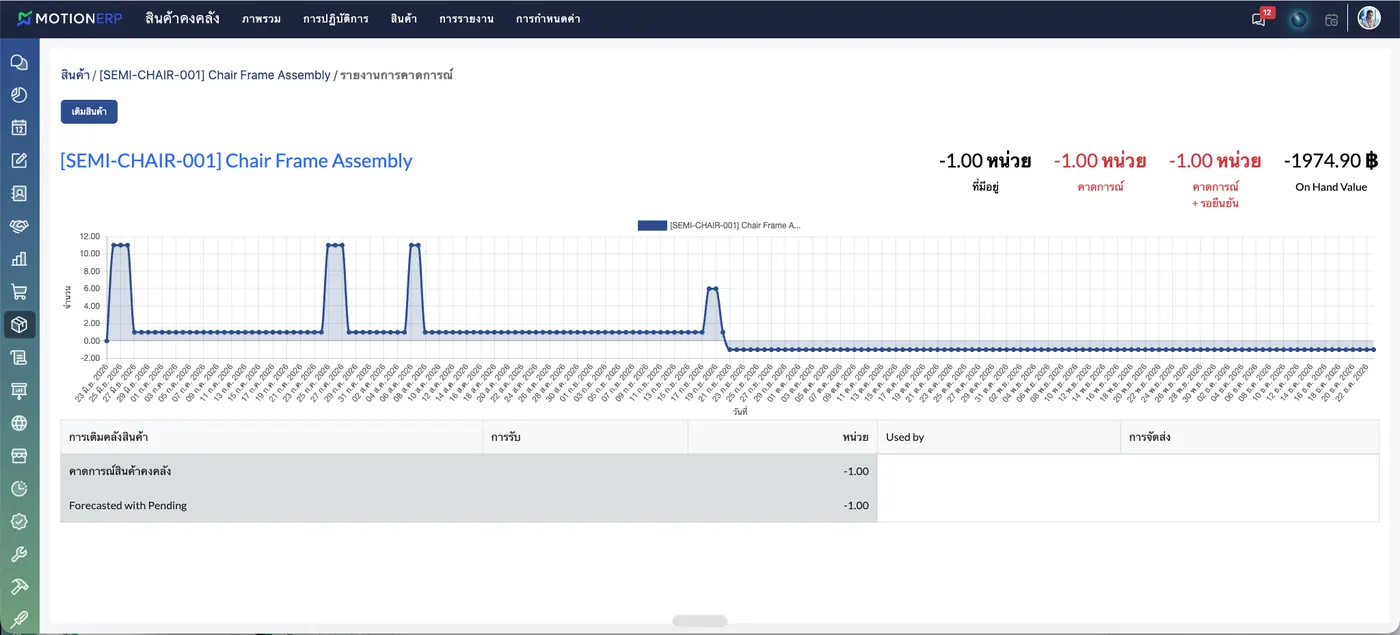This screenshot has height=635, width=1400.
Task: Click the คาดการณ์ + รอยืนยัน value
Action: point(1215,161)
